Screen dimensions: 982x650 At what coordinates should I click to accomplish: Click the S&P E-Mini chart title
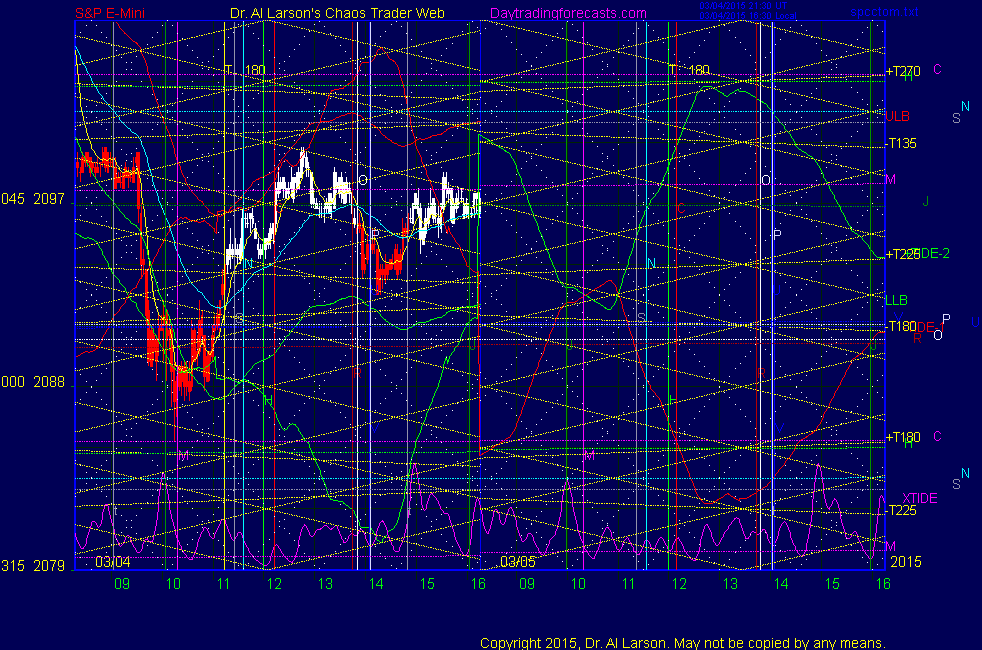[110, 13]
